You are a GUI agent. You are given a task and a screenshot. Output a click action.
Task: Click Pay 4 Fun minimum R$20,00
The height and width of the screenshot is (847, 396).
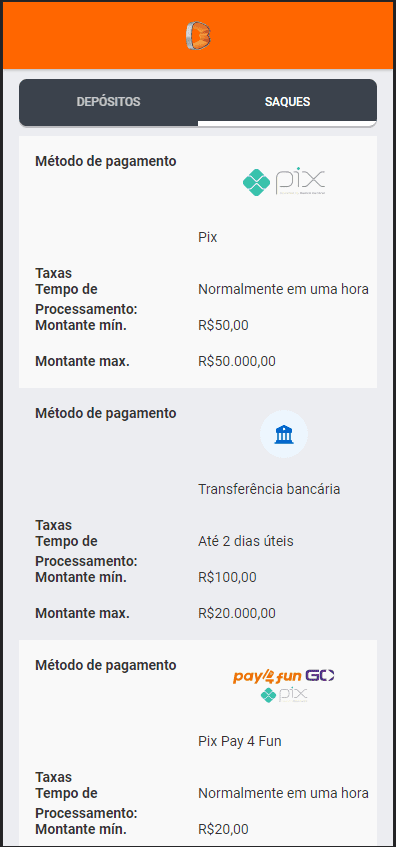[224, 829]
